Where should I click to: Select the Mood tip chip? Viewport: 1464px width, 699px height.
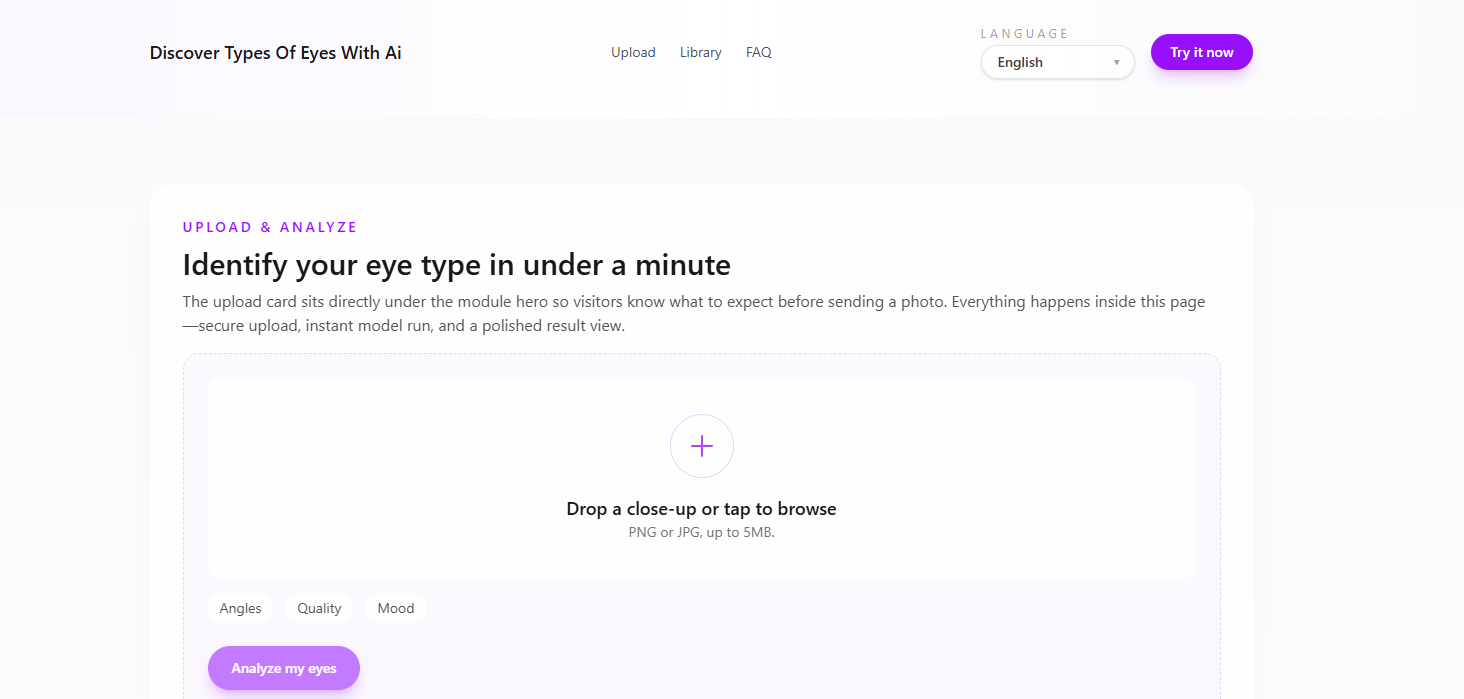pyautogui.click(x=396, y=608)
